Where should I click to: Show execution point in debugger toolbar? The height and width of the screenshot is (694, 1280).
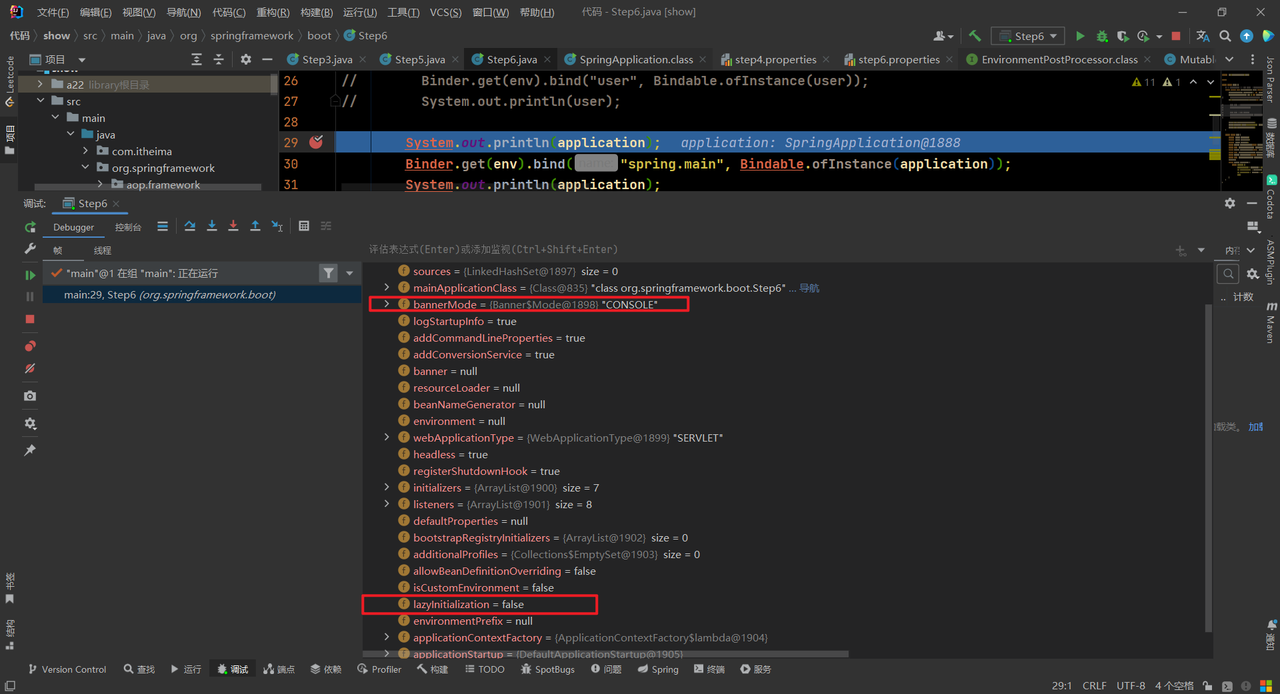[162, 227]
